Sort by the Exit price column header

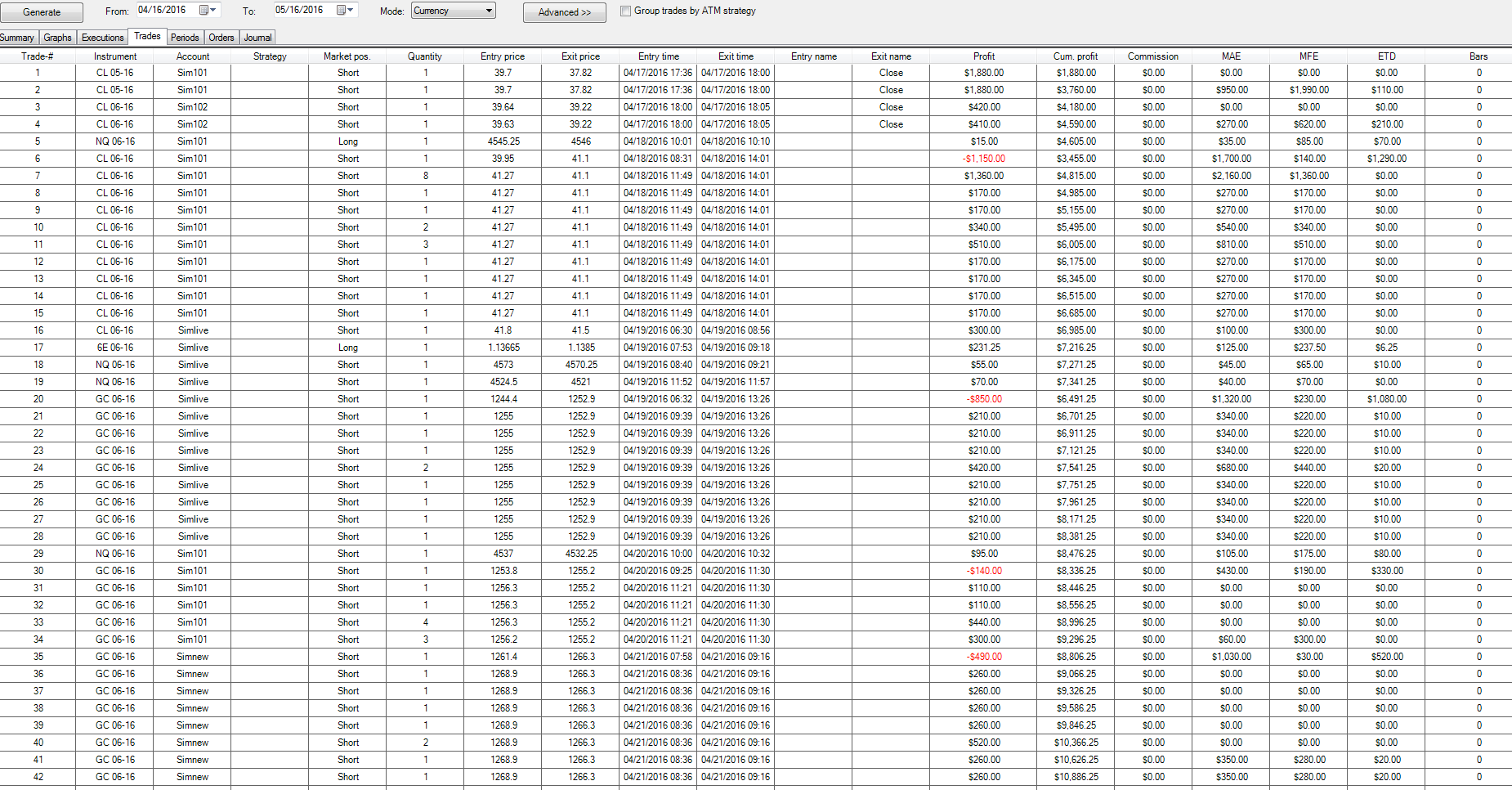pos(580,56)
